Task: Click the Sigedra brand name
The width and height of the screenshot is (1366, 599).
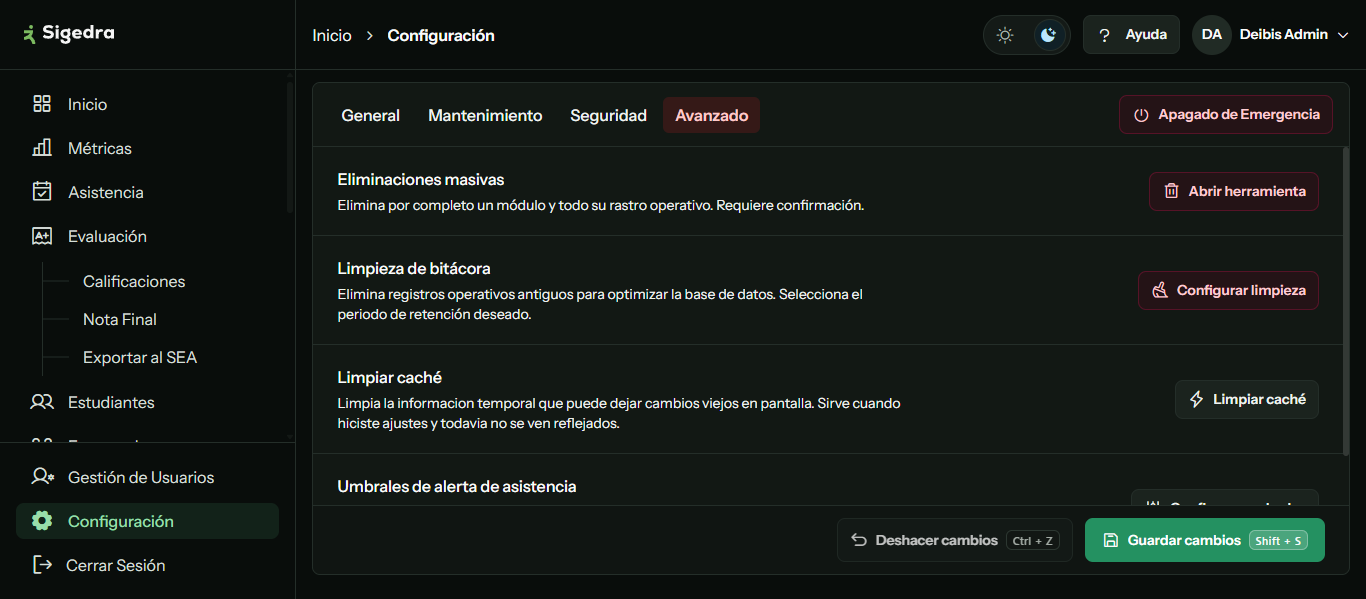Action: 78,33
